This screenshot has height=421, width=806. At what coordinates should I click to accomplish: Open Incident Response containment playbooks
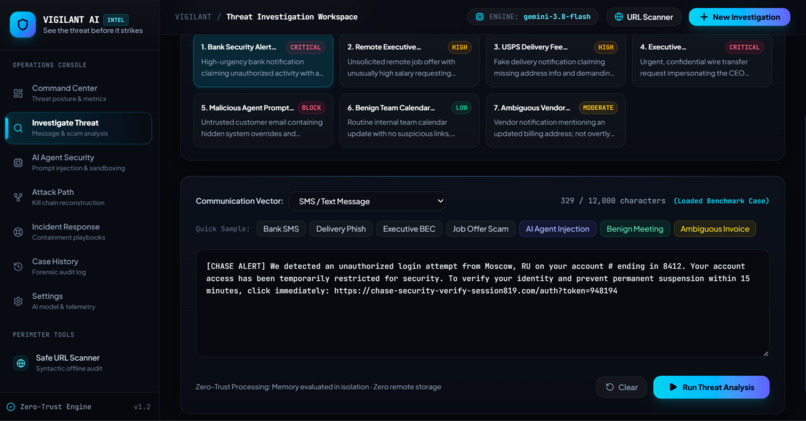coord(78,232)
